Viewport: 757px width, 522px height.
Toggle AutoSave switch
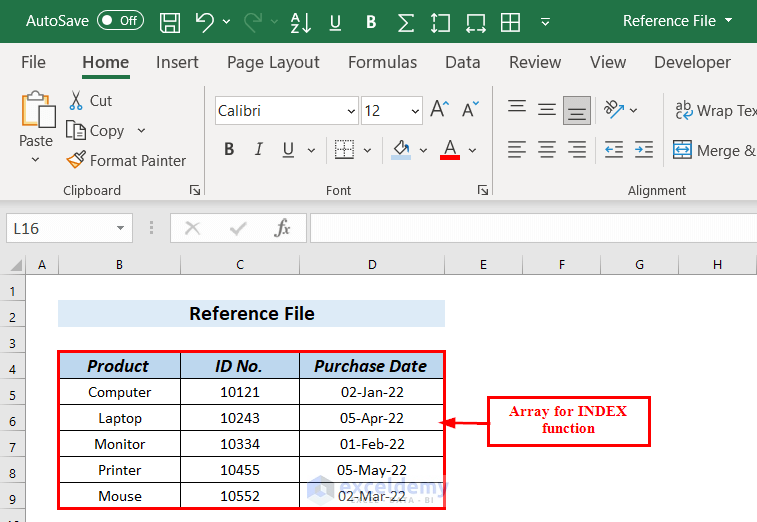pyautogui.click(x=120, y=21)
